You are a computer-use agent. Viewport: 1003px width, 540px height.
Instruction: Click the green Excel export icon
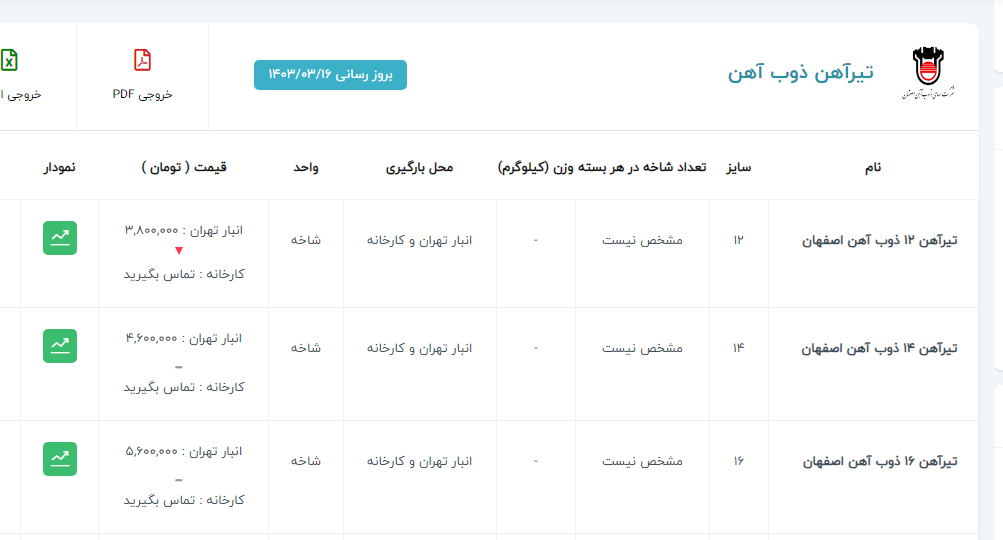[8, 60]
